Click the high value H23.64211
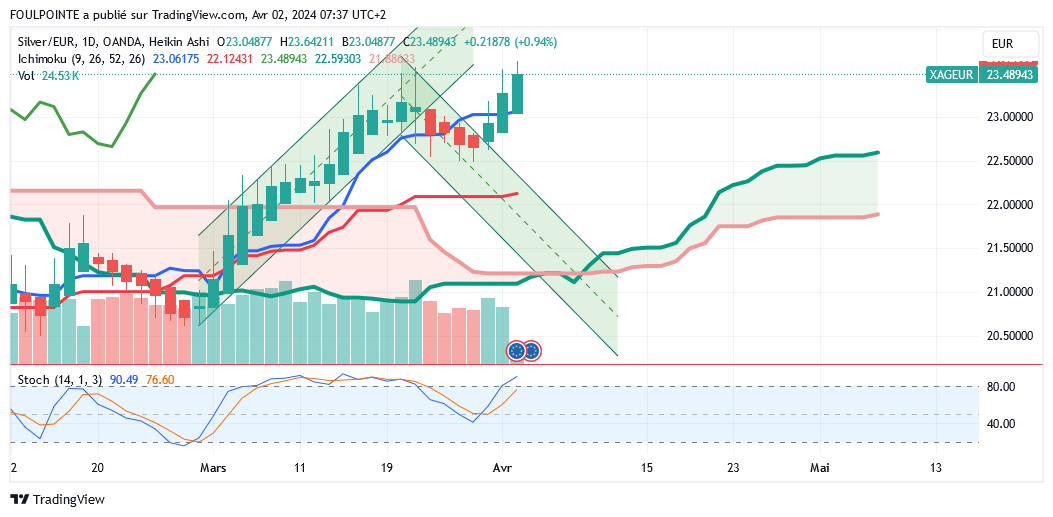Image resolution: width=1053 pixels, height=517 pixels. 306,42
